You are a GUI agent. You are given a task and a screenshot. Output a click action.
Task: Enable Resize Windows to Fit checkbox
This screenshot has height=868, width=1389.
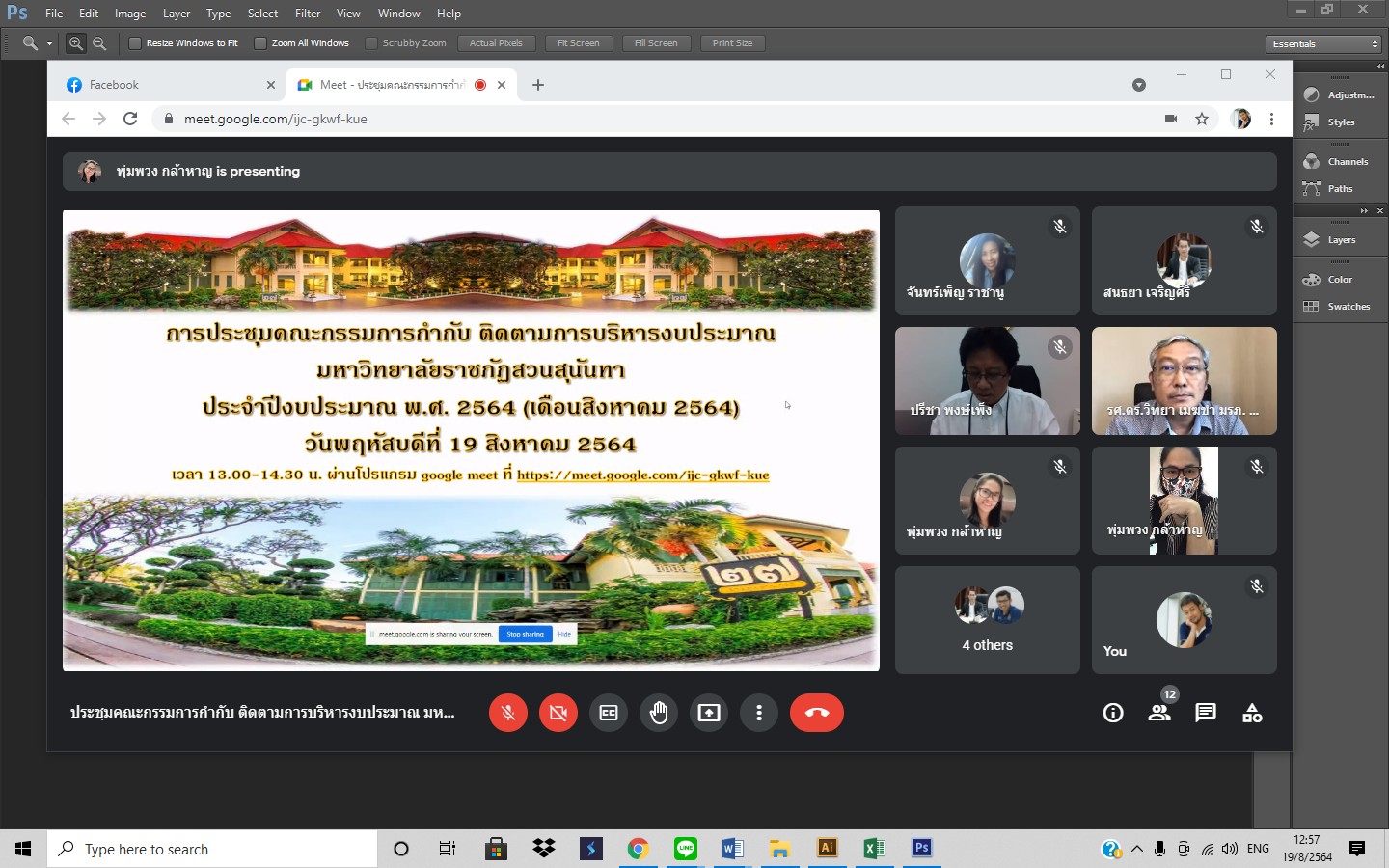tap(135, 43)
